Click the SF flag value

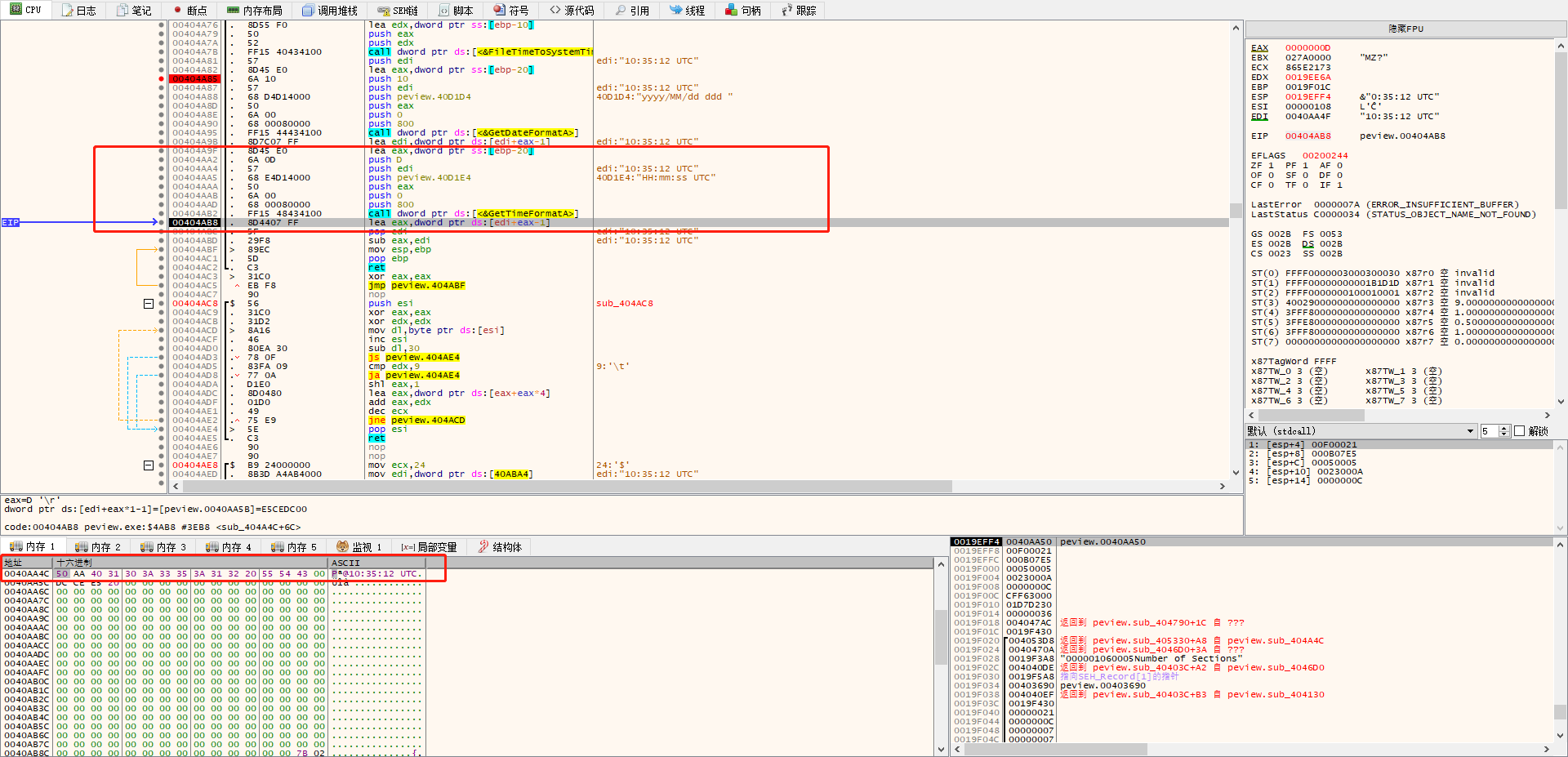pos(1305,175)
